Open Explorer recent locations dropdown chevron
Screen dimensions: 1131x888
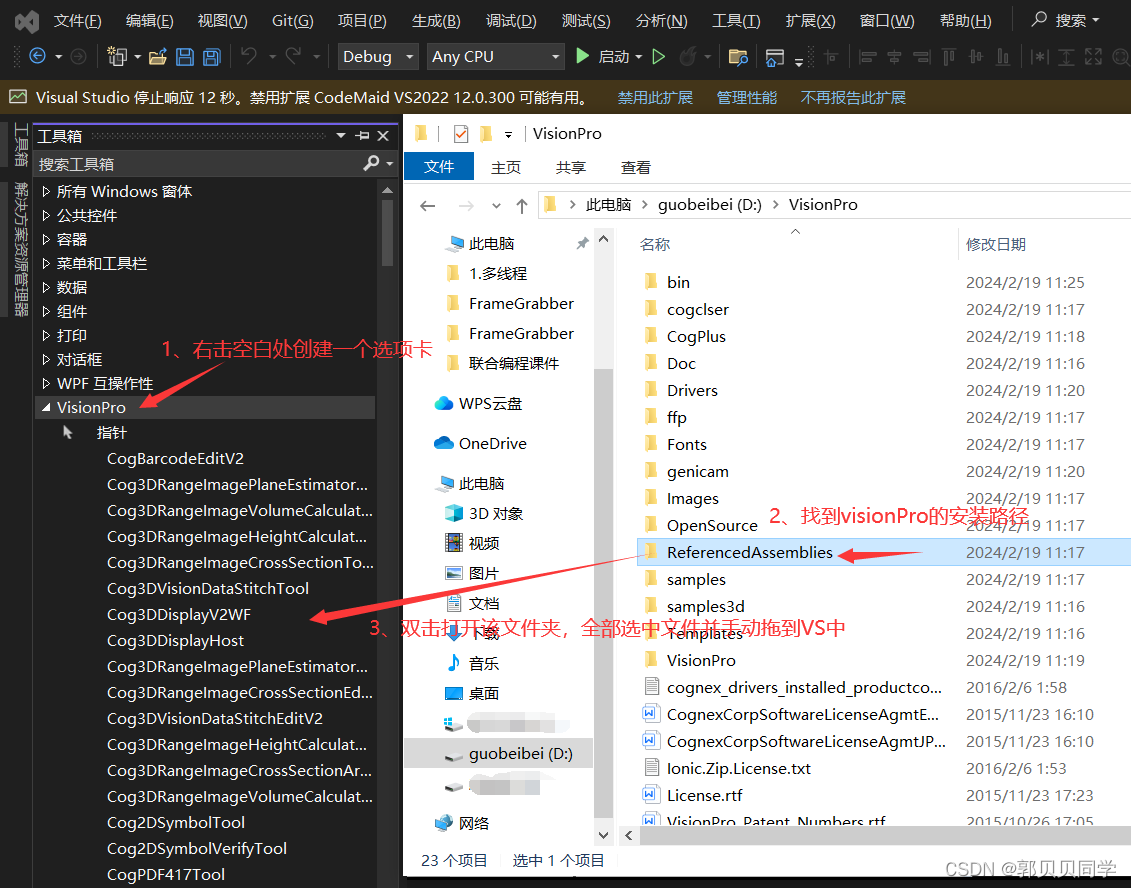[x=496, y=206]
